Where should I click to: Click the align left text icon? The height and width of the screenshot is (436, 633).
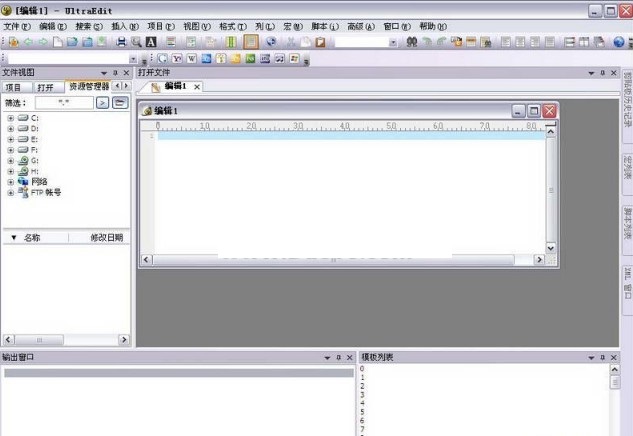505,42
